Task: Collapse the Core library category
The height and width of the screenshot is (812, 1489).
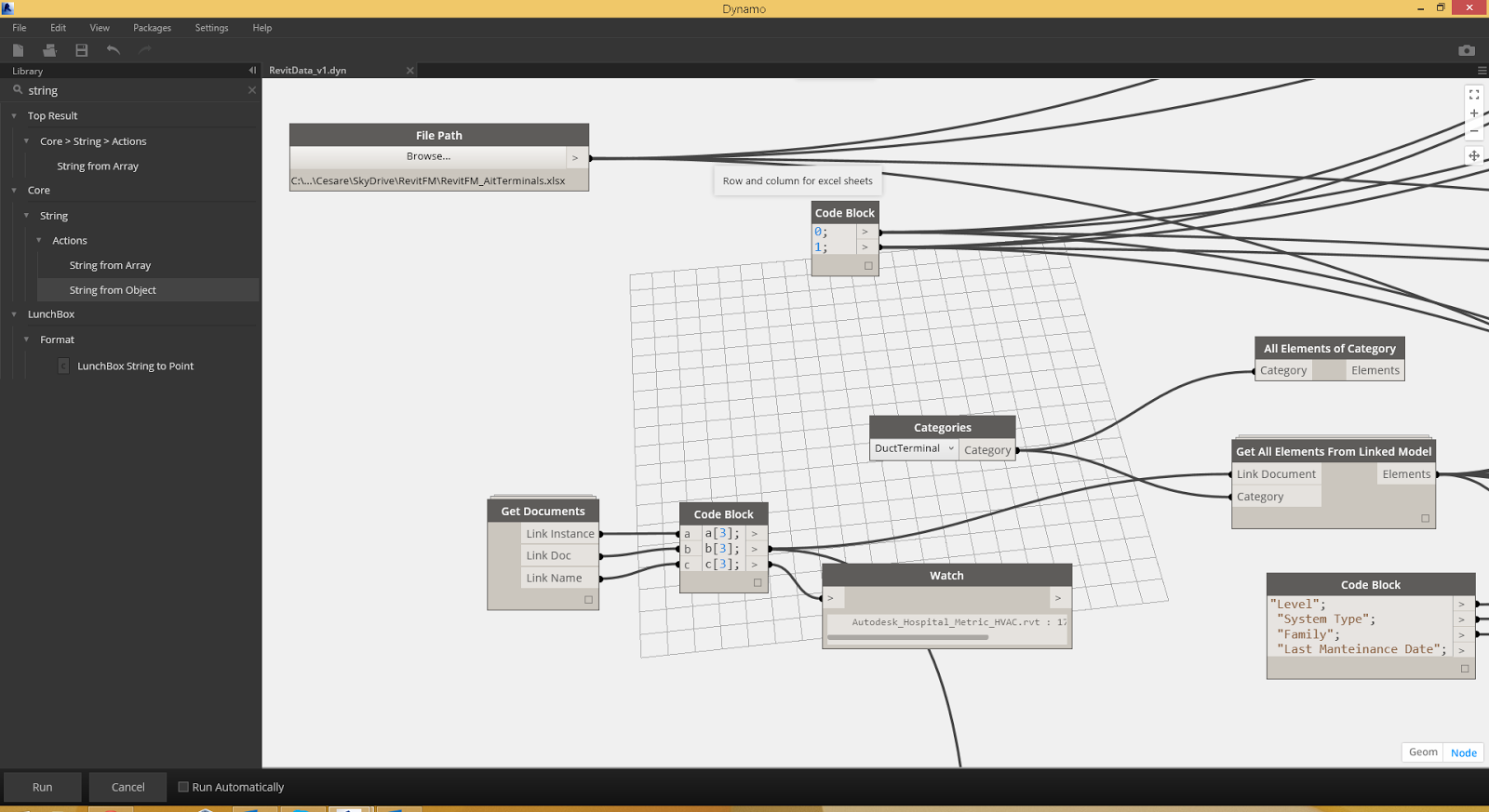Action: [x=14, y=191]
